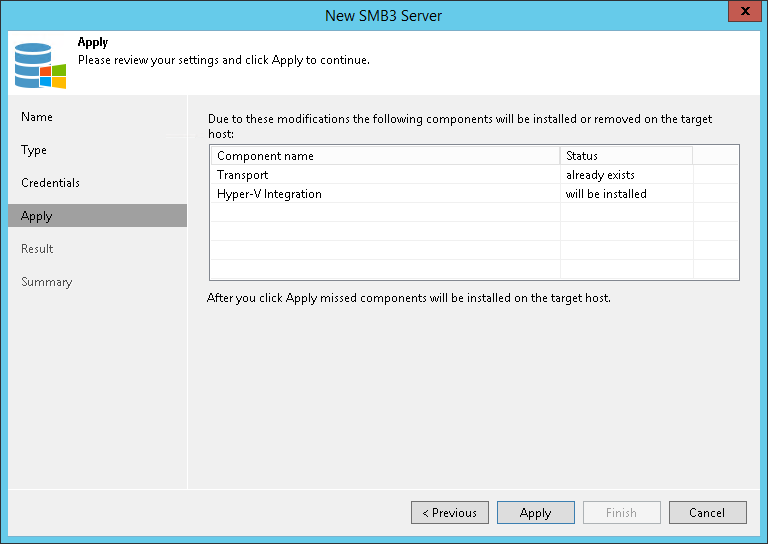The width and height of the screenshot is (768, 544).
Task: Cancel the wizard
Action: (707, 513)
